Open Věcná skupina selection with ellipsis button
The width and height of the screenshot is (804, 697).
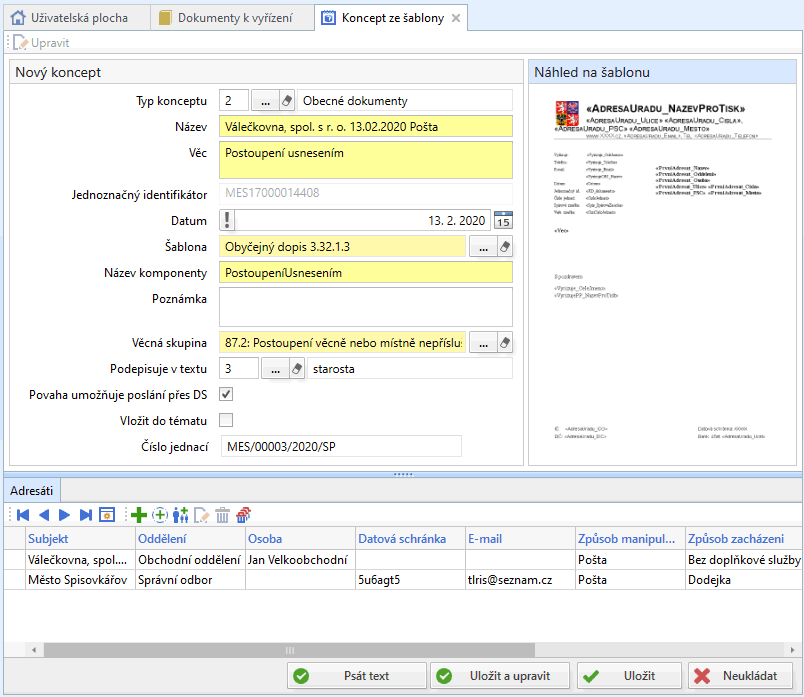pos(482,343)
